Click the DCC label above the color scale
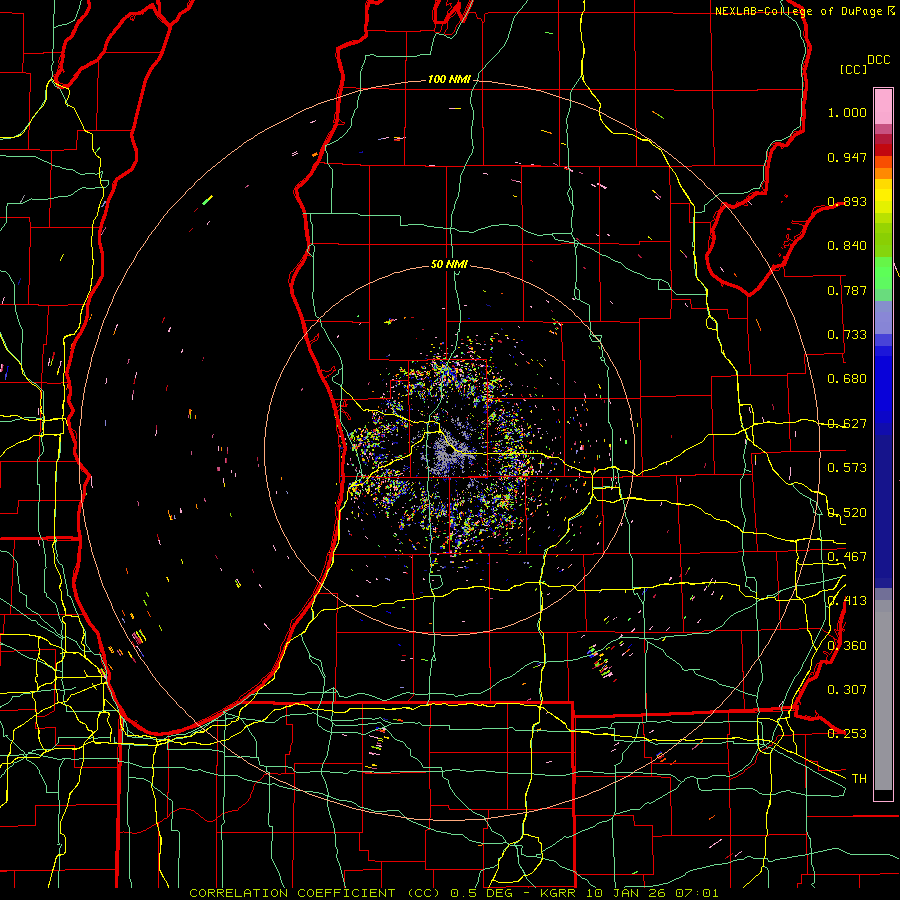This screenshot has width=900, height=900. pos(878,60)
